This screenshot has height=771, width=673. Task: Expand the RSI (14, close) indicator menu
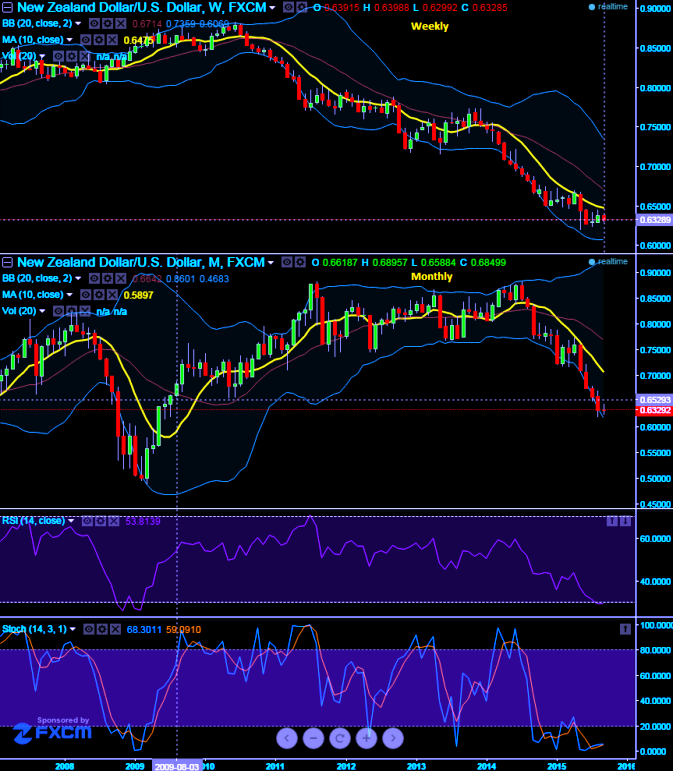coord(71,521)
